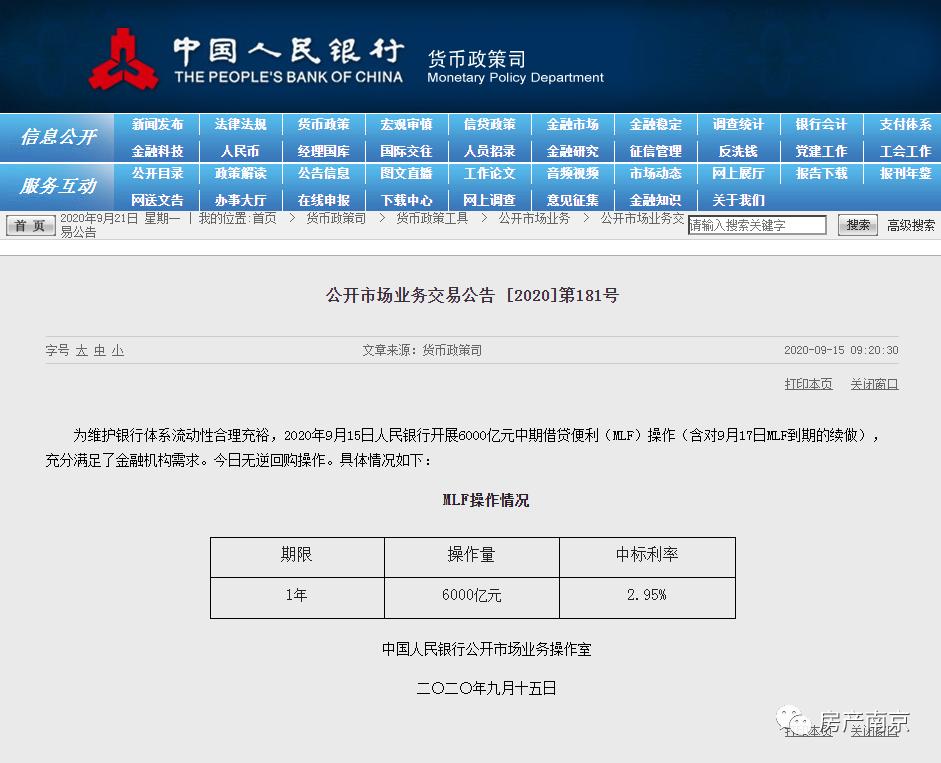
Task: Open the 货币政策 menu item
Action: pyautogui.click(x=323, y=124)
